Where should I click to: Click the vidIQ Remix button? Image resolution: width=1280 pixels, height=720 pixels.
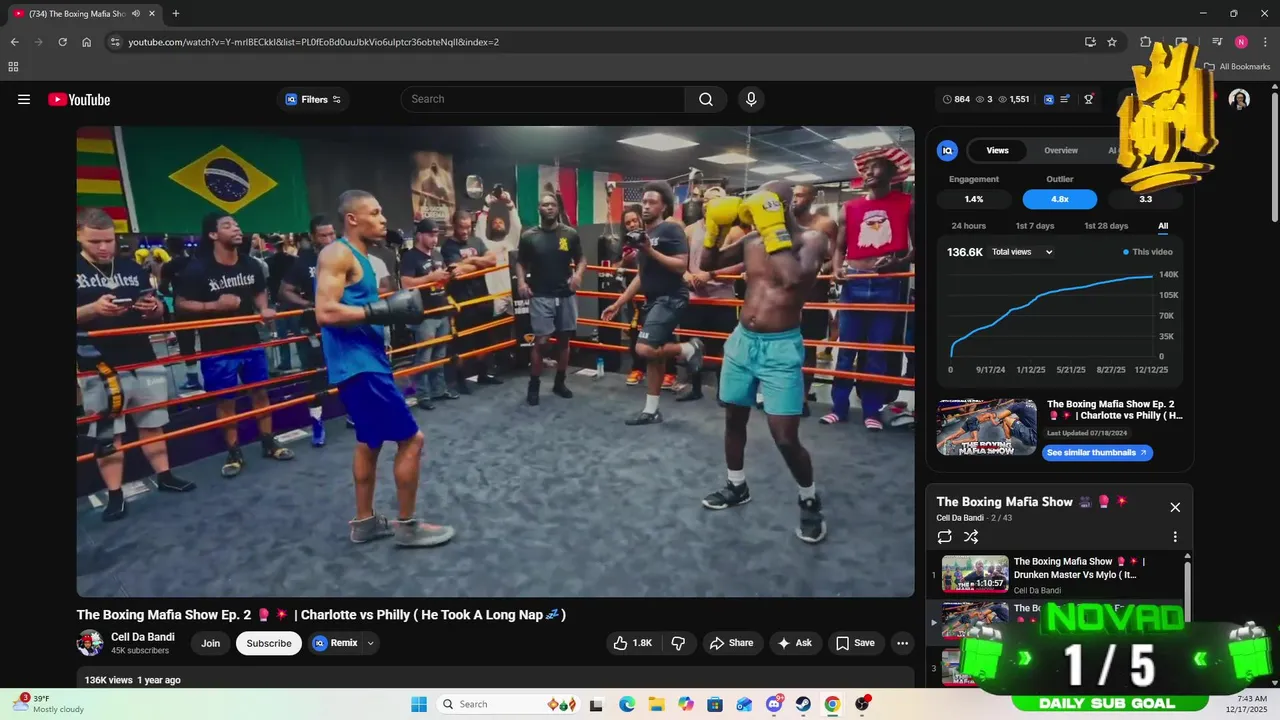(335, 643)
